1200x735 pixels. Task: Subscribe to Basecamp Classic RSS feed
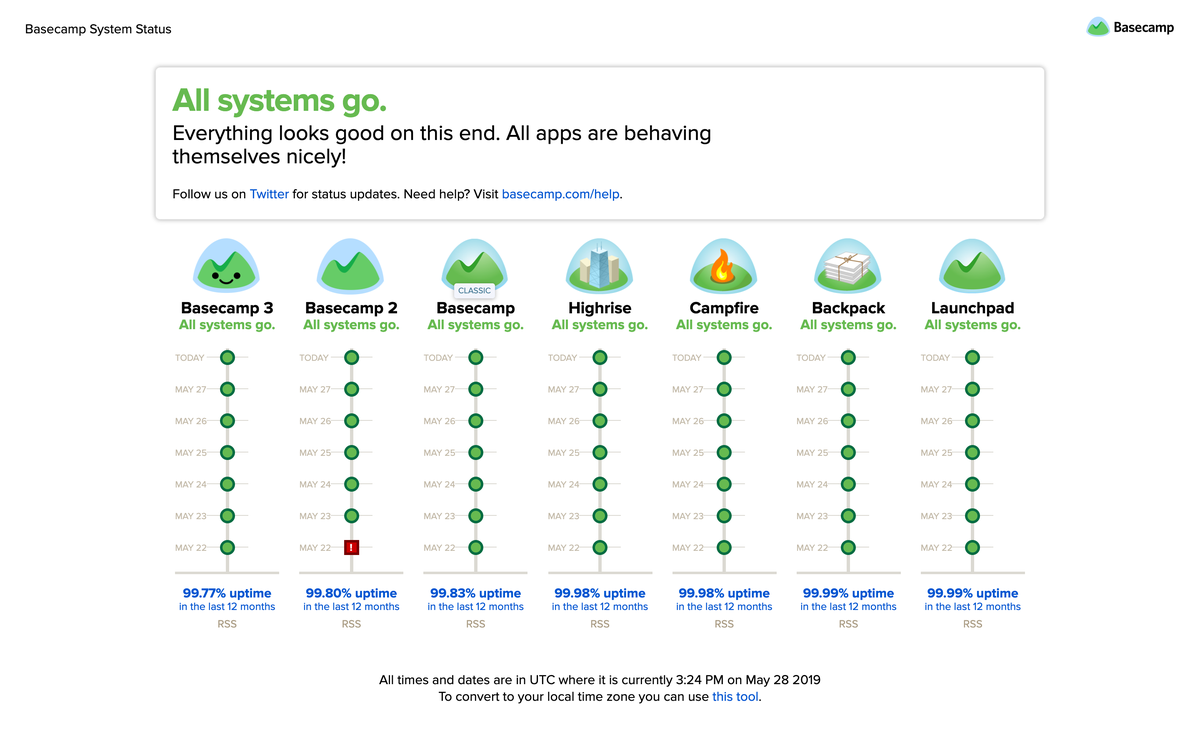click(x=475, y=624)
